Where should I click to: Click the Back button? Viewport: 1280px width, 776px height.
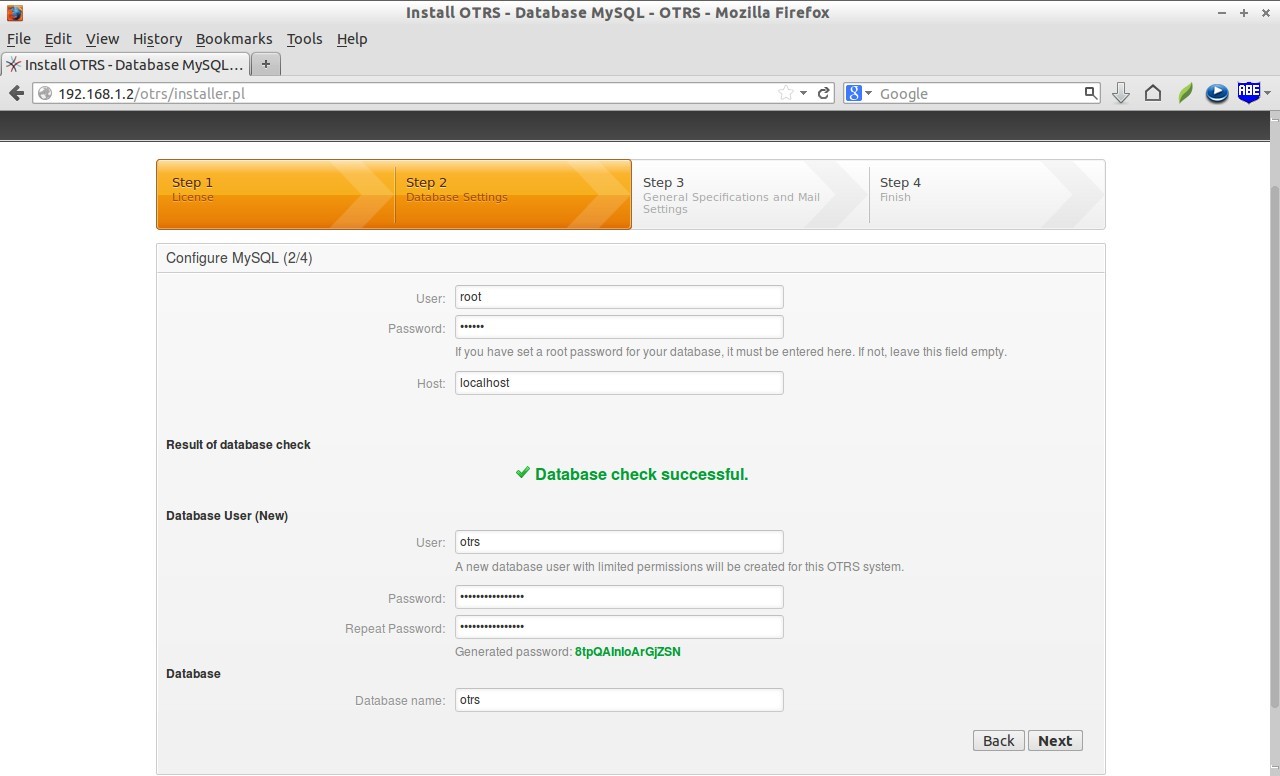pos(998,741)
